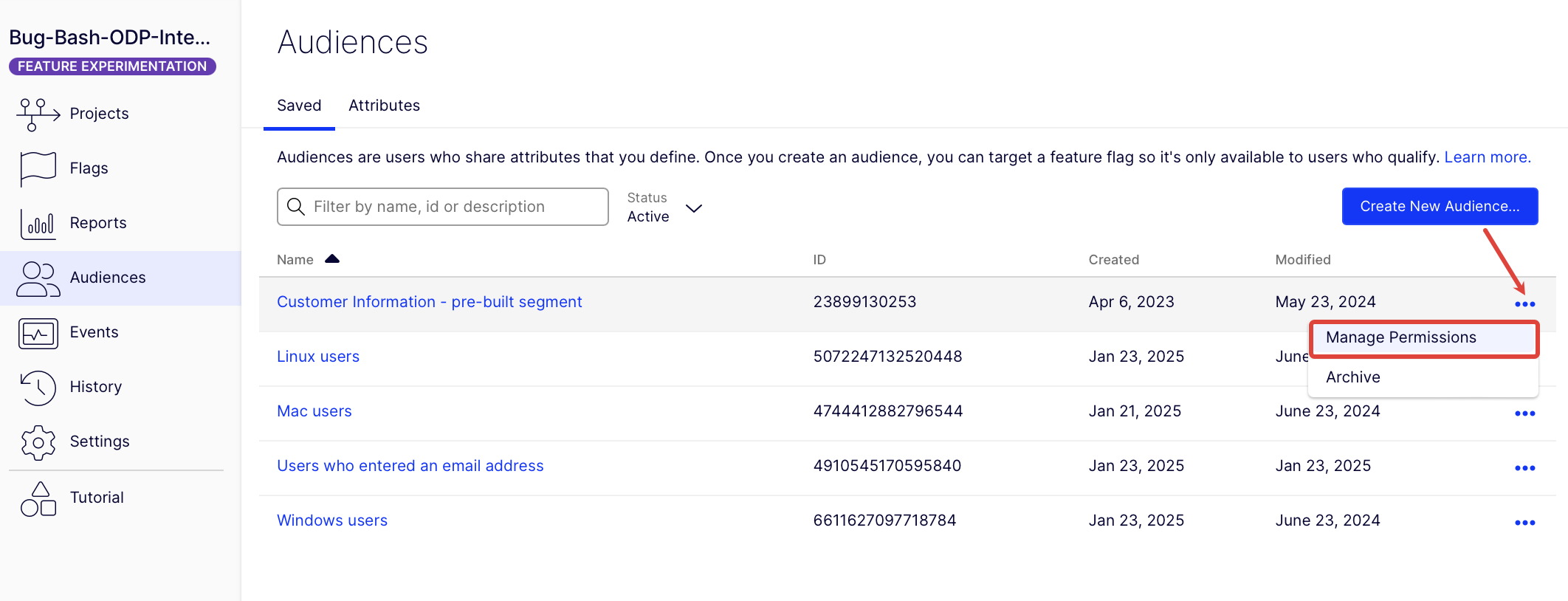The width and height of the screenshot is (1568, 601).
Task: Open Reports bar chart icon
Action: (38, 223)
